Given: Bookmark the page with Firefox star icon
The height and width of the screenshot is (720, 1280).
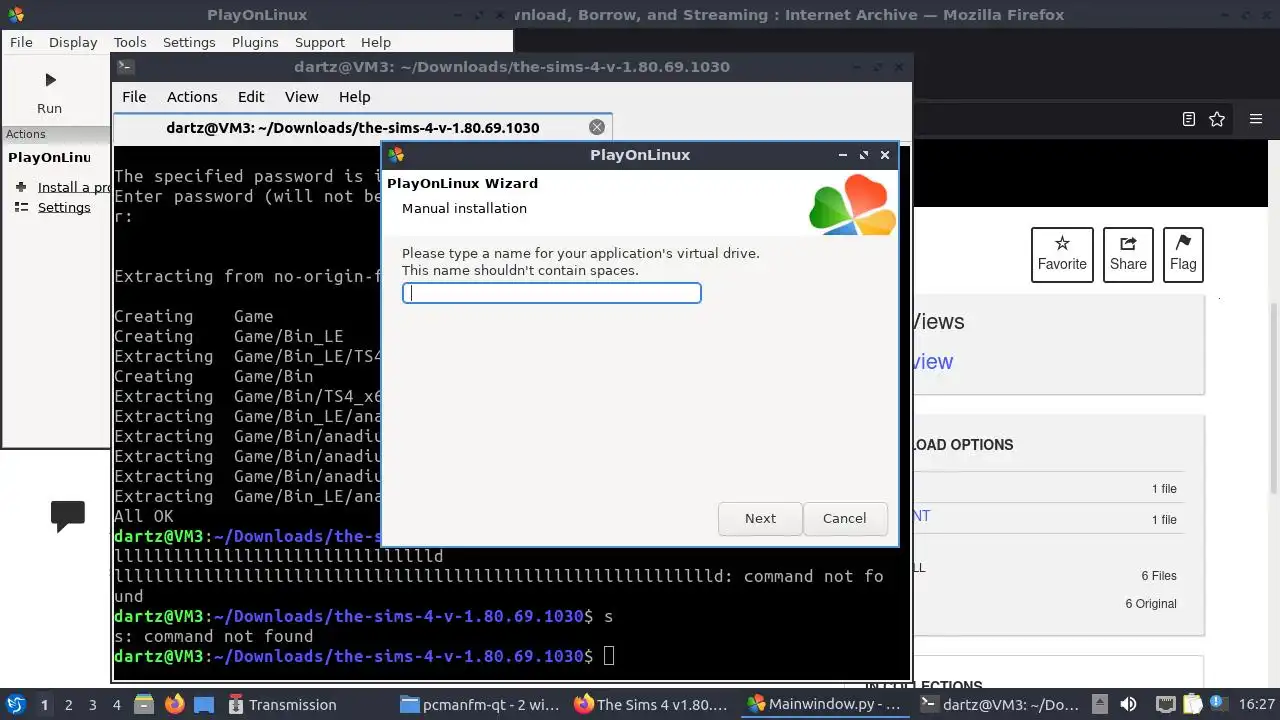Looking at the screenshot, I should coord(1217,119).
